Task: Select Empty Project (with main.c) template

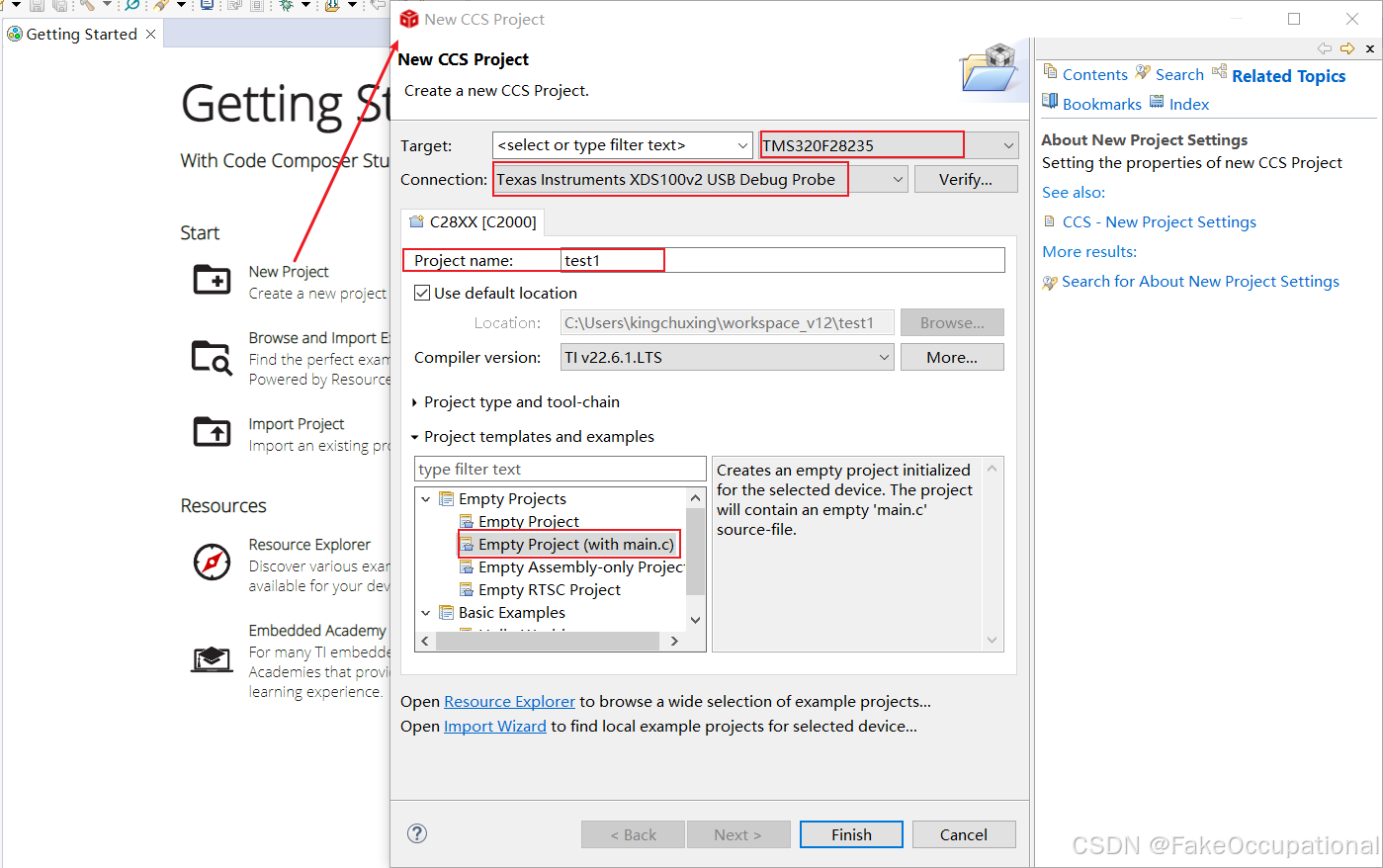Action: click(x=576, y=545)
